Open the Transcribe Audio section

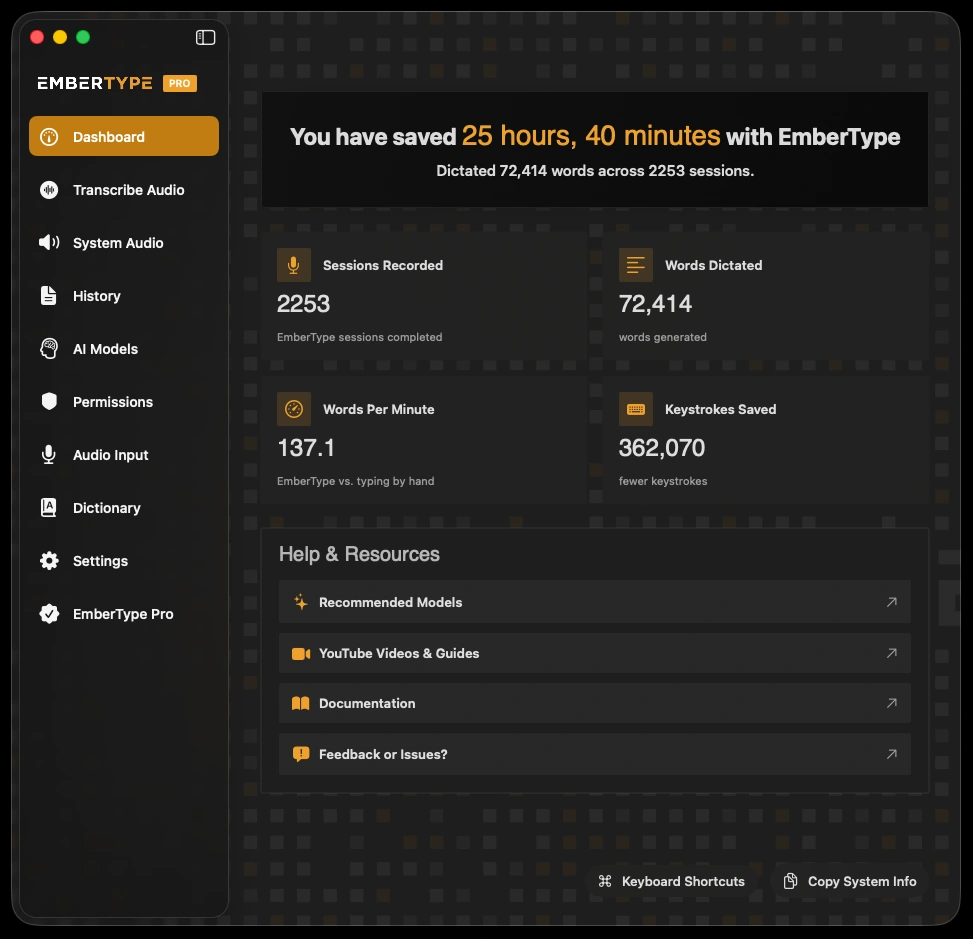pyautogui.click(x=124, y=190)
